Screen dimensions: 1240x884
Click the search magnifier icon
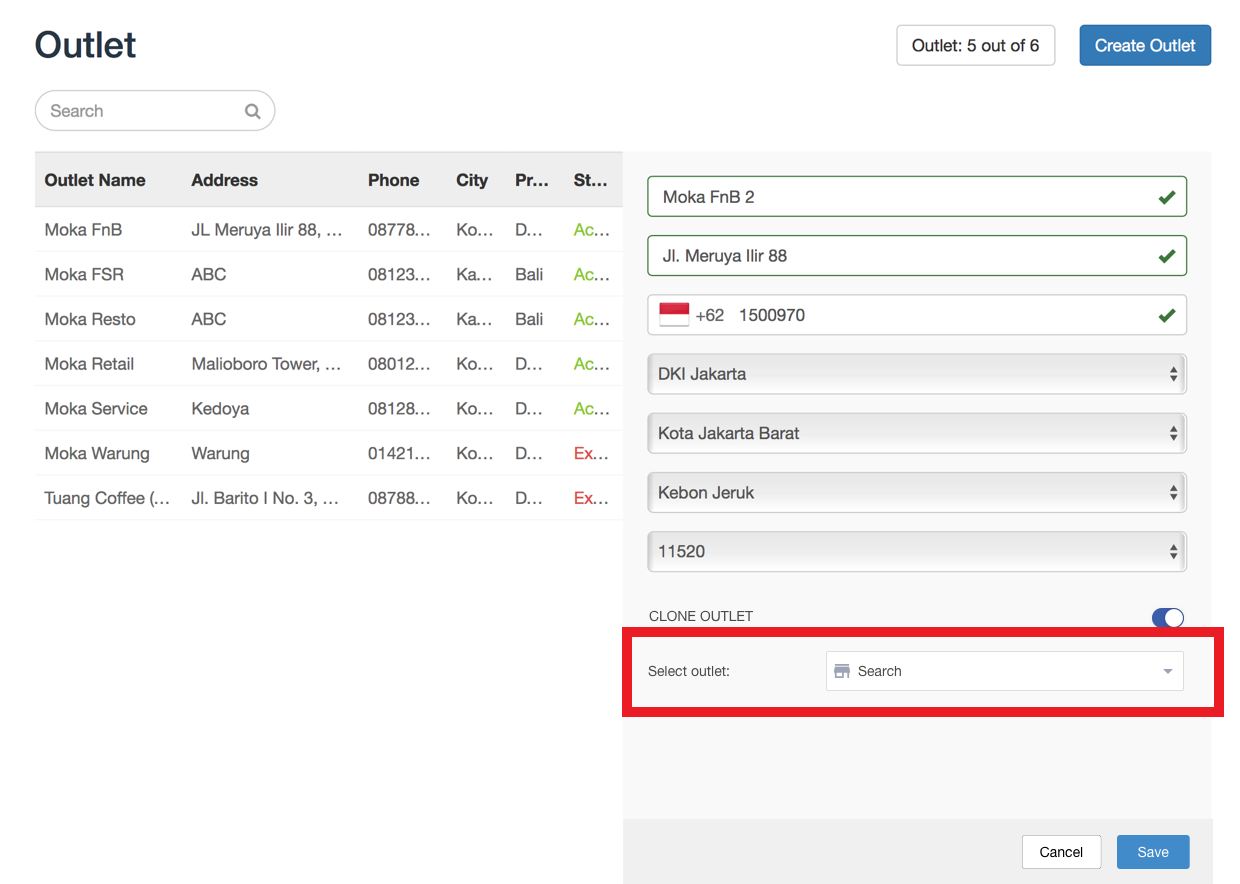[x=252, y=111]
